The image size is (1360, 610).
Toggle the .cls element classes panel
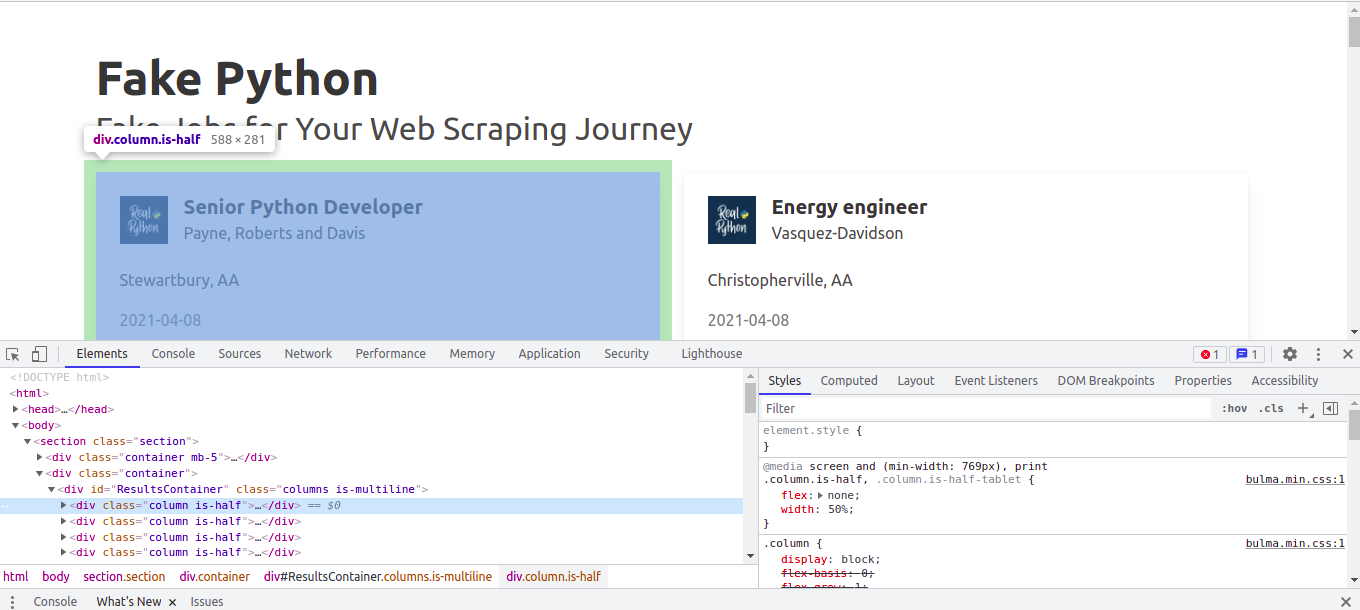(x=1271, y=408)
